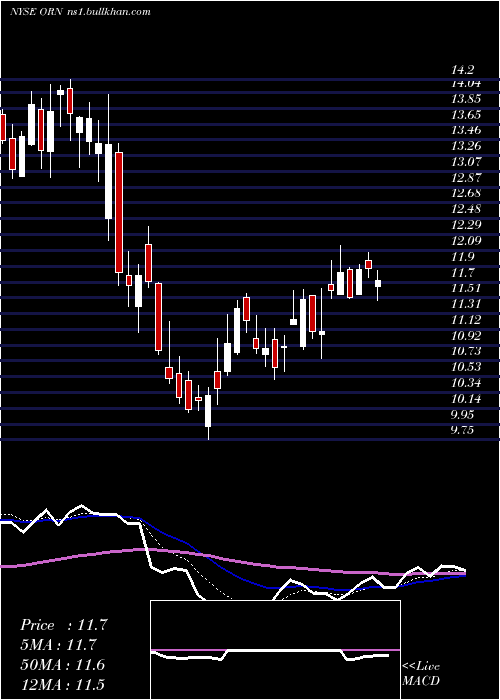Click the white MACD line inside inset box
The width and height of the screenshot is (500, 700).
click(x=270, y=655)
